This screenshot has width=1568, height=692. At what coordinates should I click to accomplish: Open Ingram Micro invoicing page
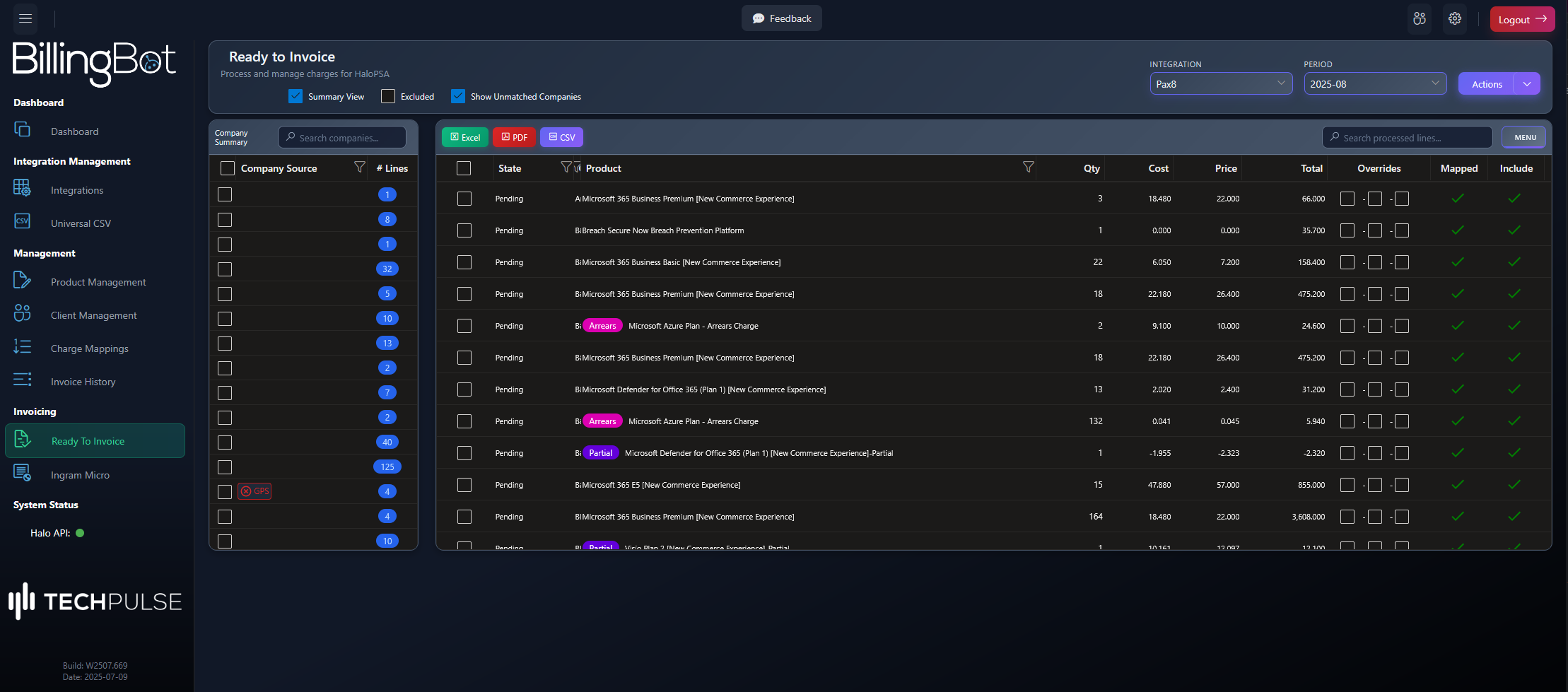point(81,475)
